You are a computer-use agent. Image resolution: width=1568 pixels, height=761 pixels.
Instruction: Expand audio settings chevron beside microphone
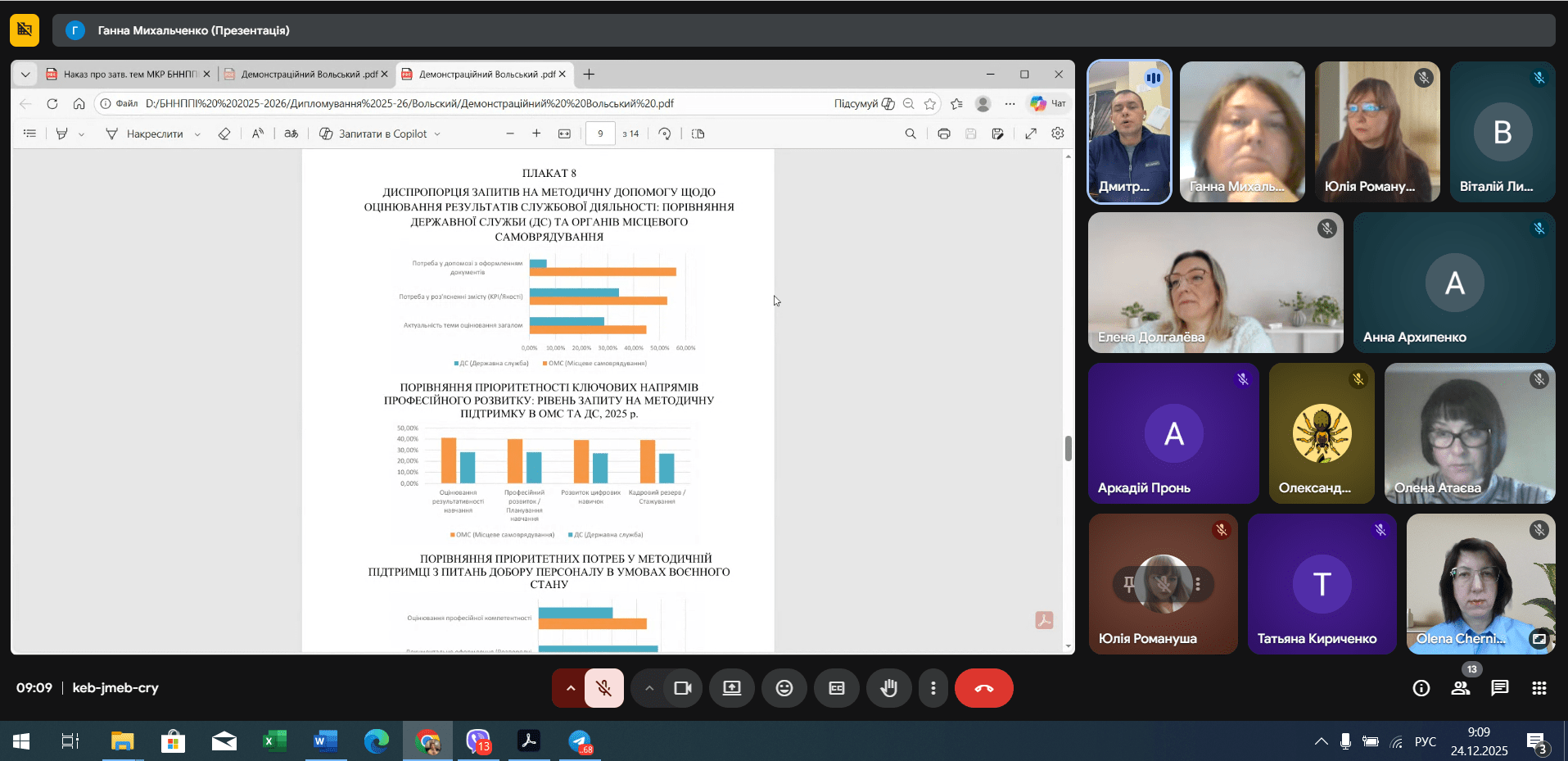571,688
